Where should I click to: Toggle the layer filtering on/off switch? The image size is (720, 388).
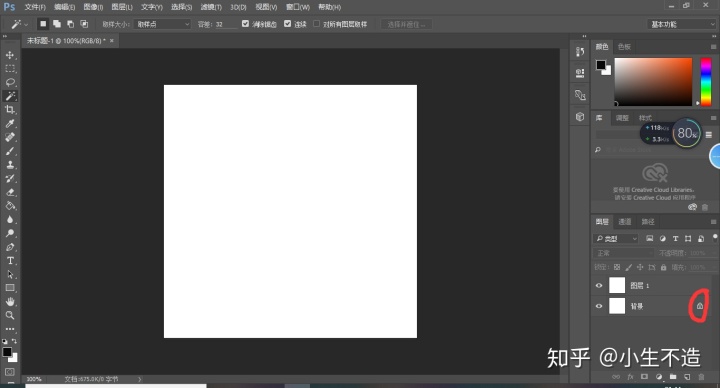715,237
